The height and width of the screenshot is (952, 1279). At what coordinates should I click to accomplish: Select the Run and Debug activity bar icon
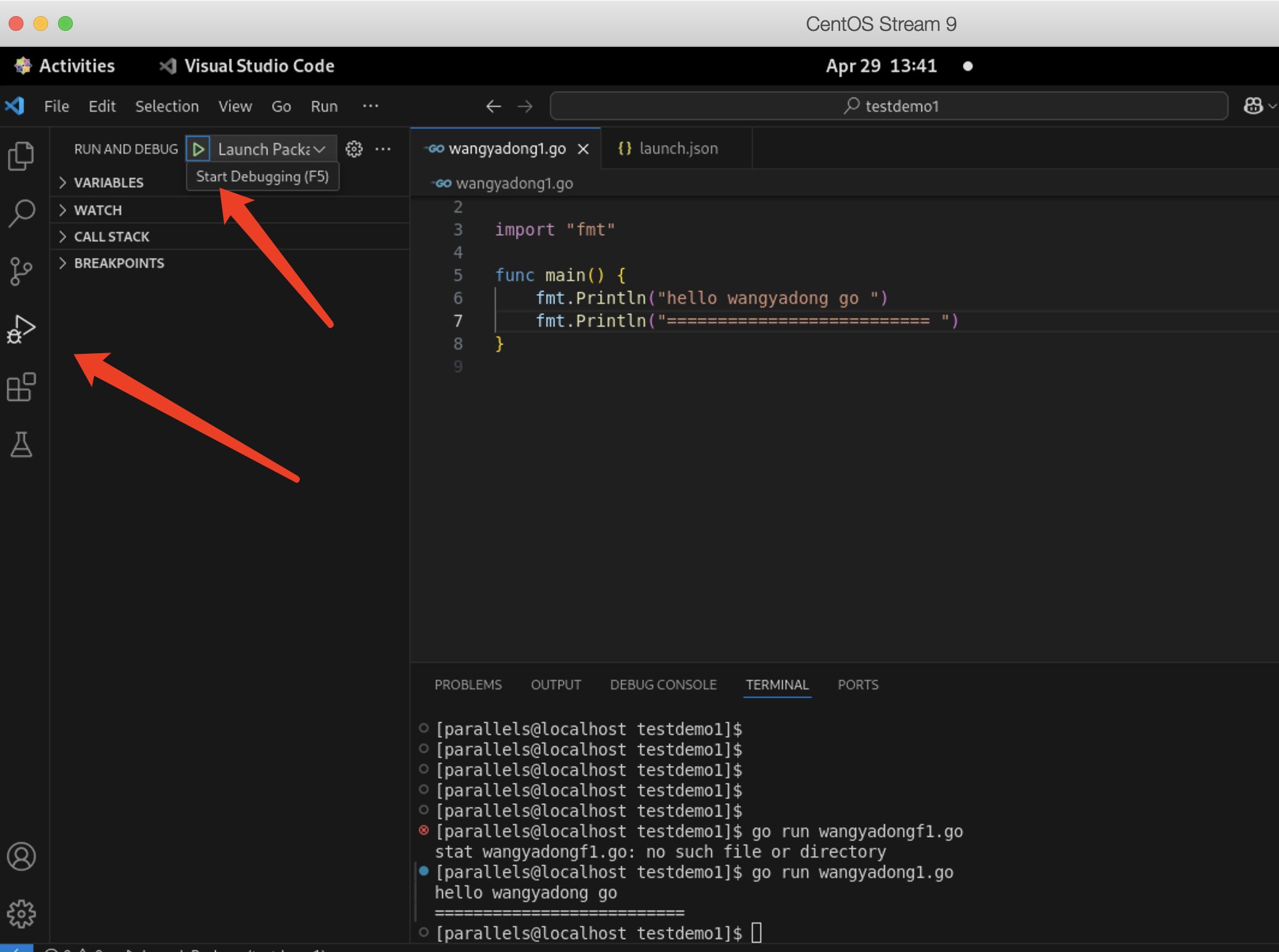click(x=22, y=329)
